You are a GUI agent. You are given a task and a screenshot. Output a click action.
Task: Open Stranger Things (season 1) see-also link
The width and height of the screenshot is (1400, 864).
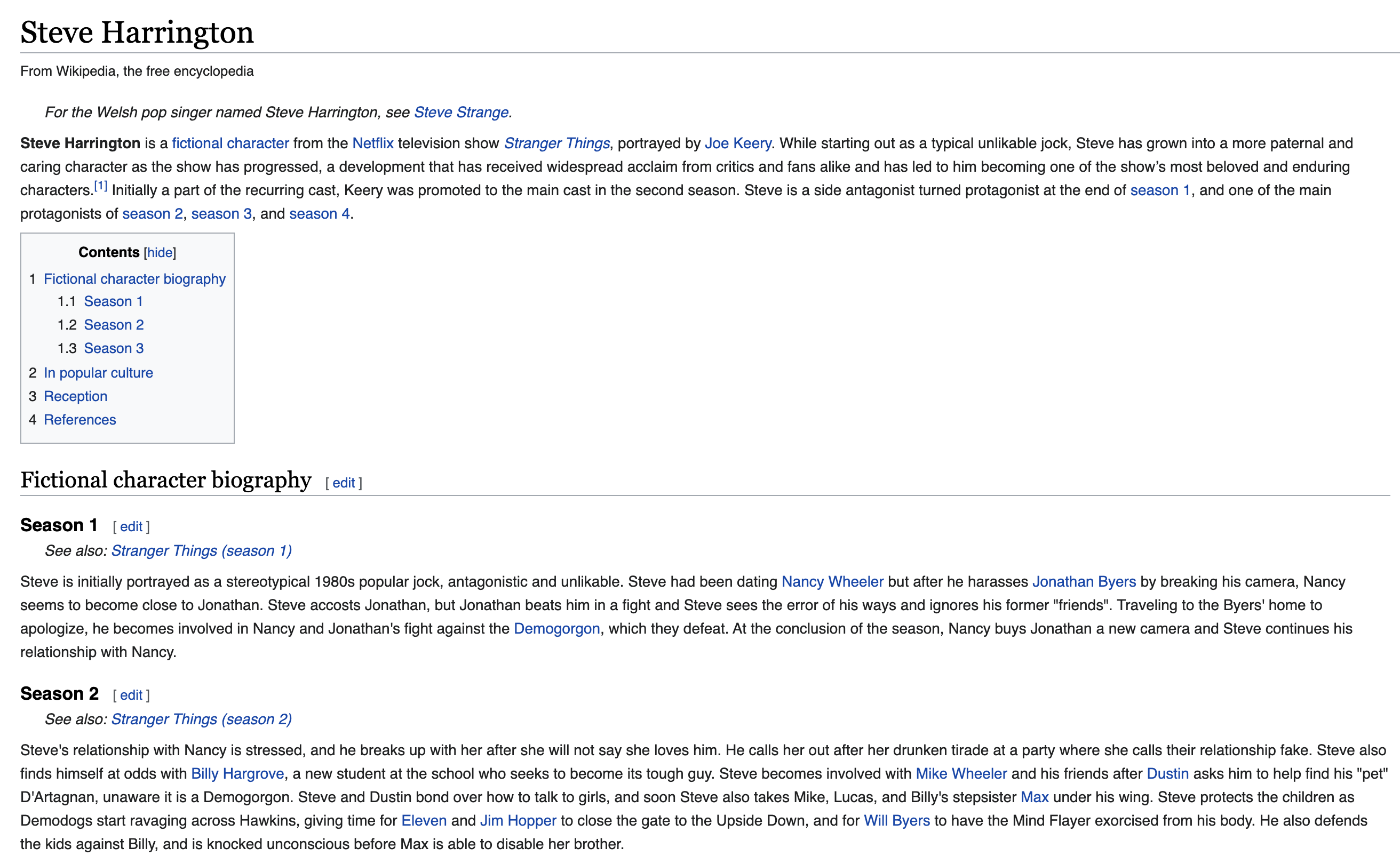pos(202,550)
